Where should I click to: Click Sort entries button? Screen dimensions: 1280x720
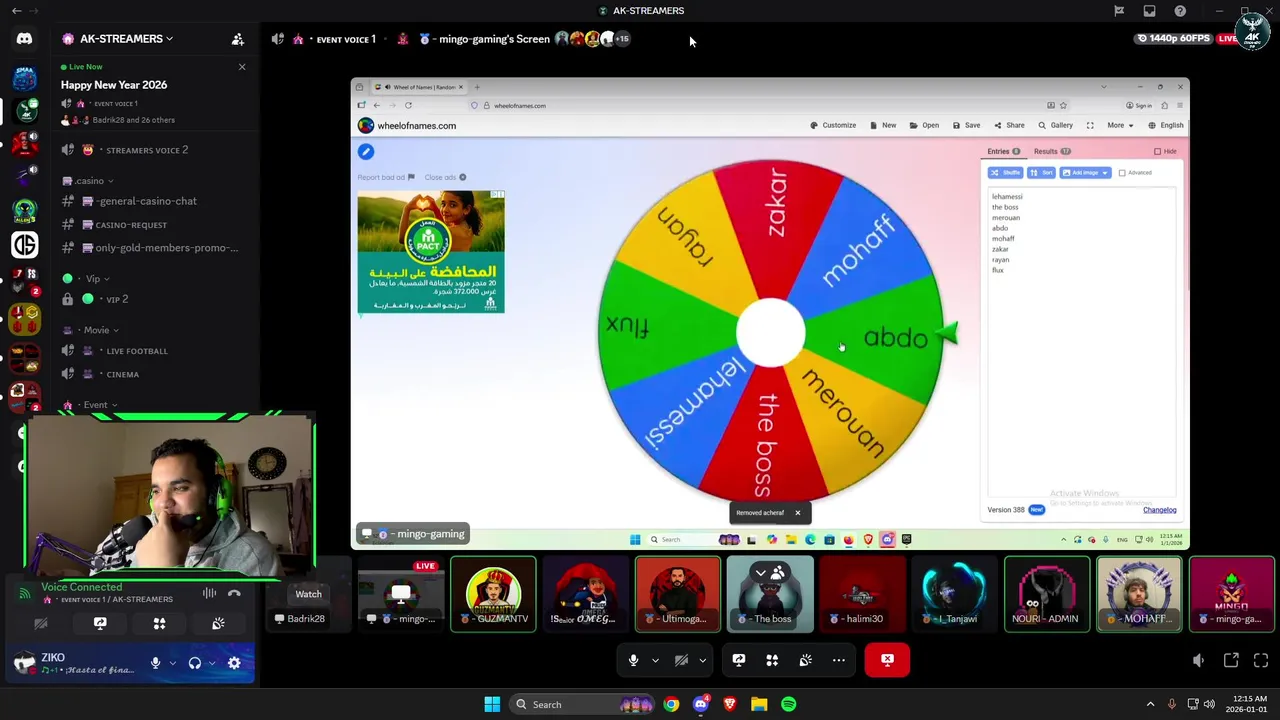[x=1042, y=173]
